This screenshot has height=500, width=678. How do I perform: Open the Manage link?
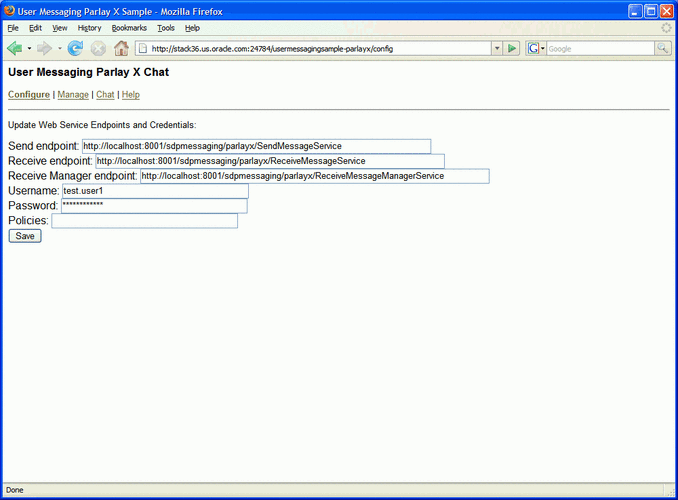pos(73,95)
